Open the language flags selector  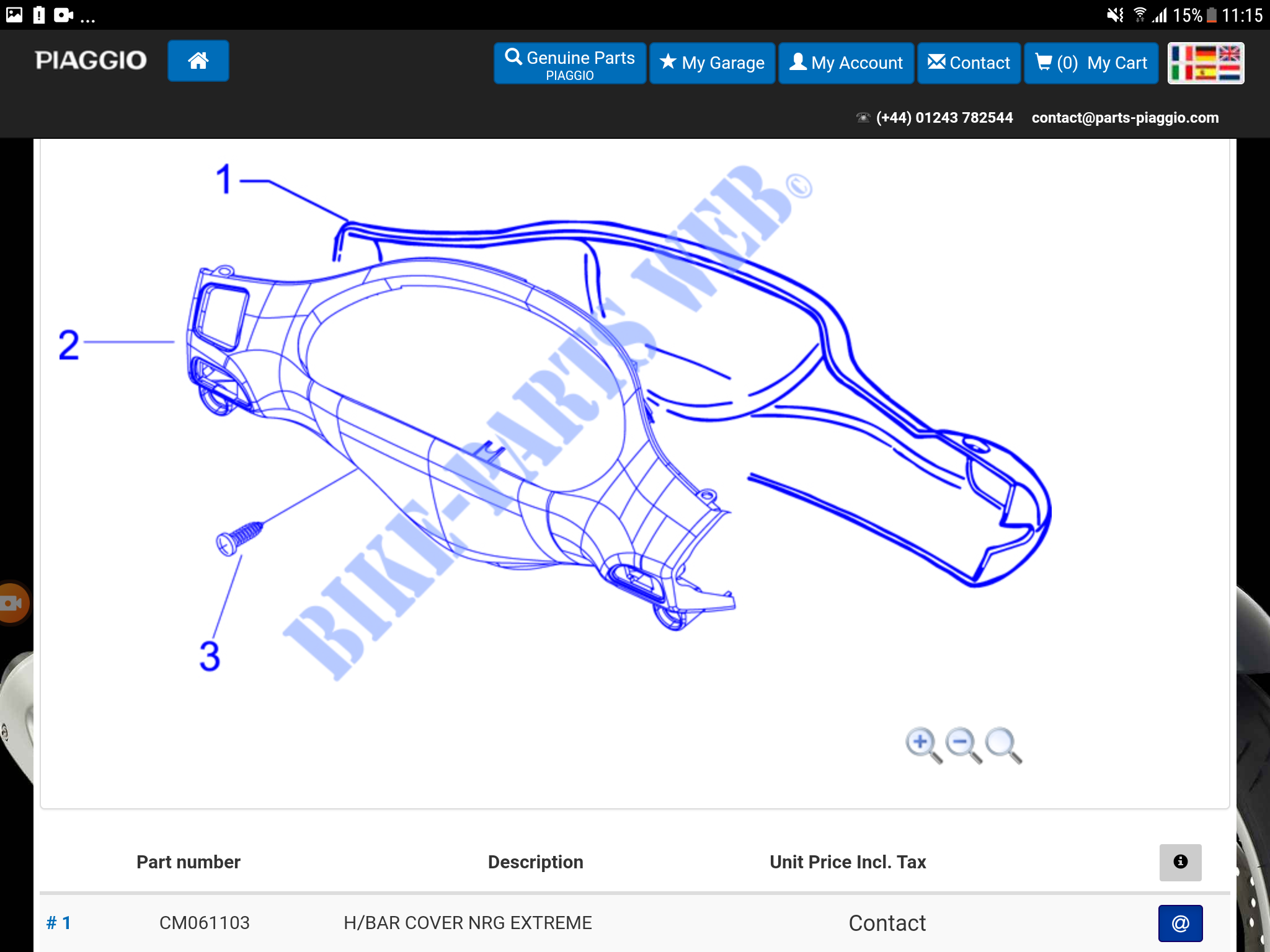(1205, 63)
